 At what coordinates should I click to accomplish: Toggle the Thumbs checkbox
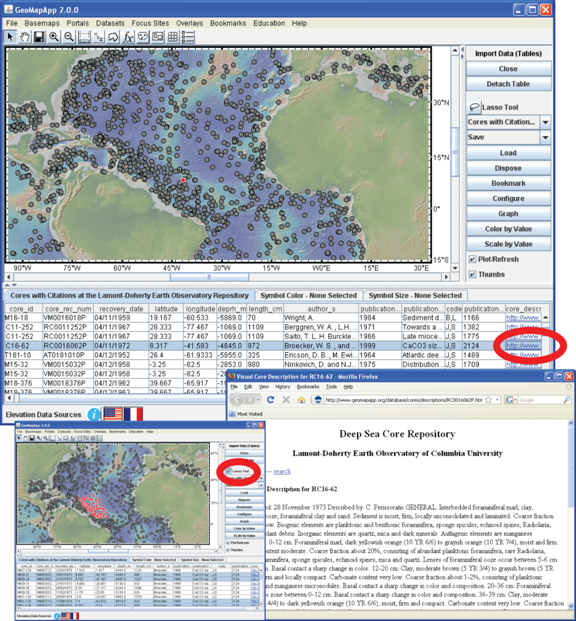(x=472, y=274)
